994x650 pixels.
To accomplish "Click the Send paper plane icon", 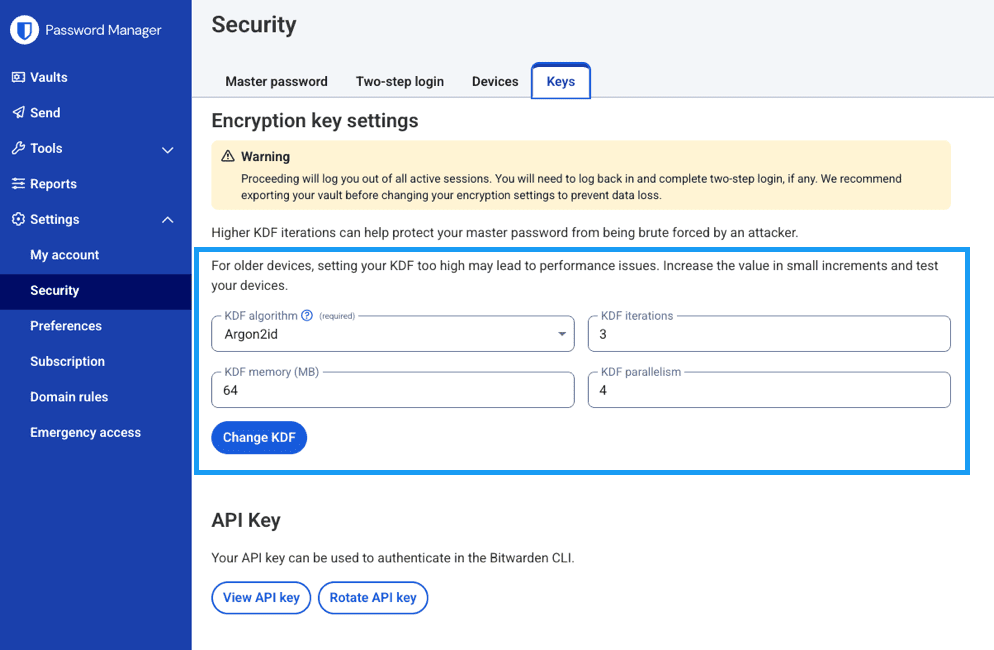I will (18, 112).
